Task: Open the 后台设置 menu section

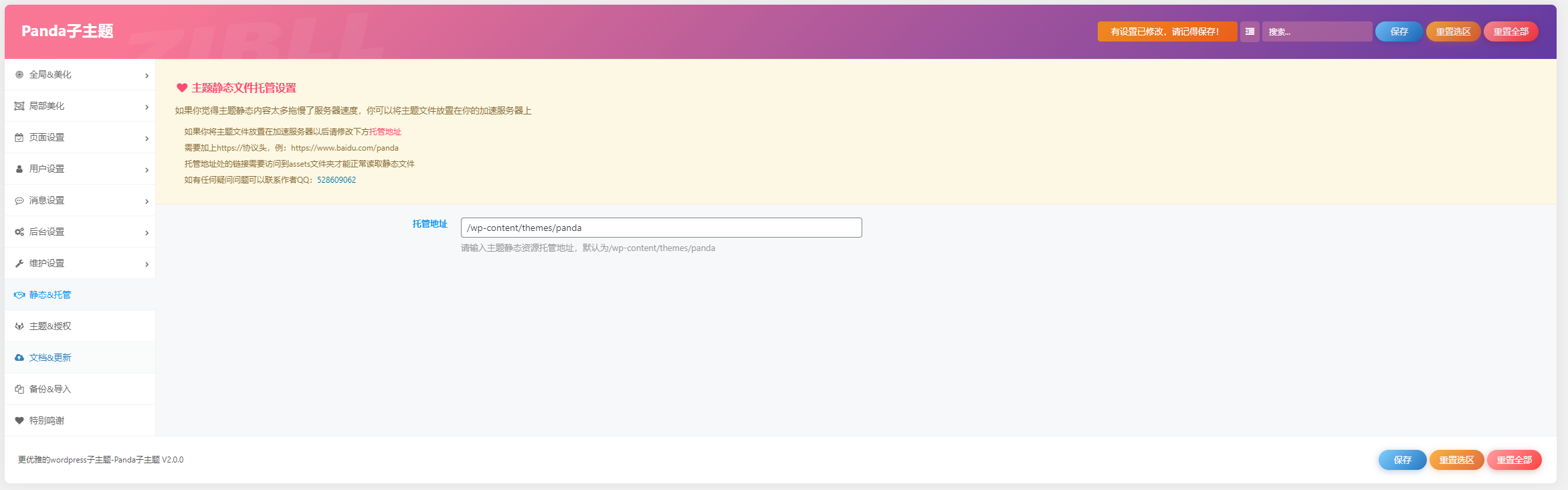Action: [80, 232]
